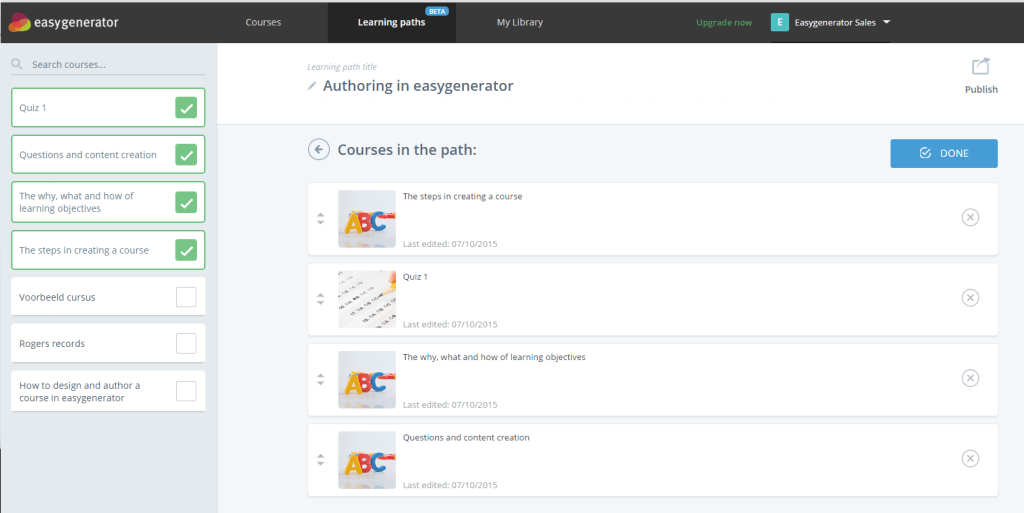Click the Authoring in easygenerator title
1024x513 pixels.
418,86
